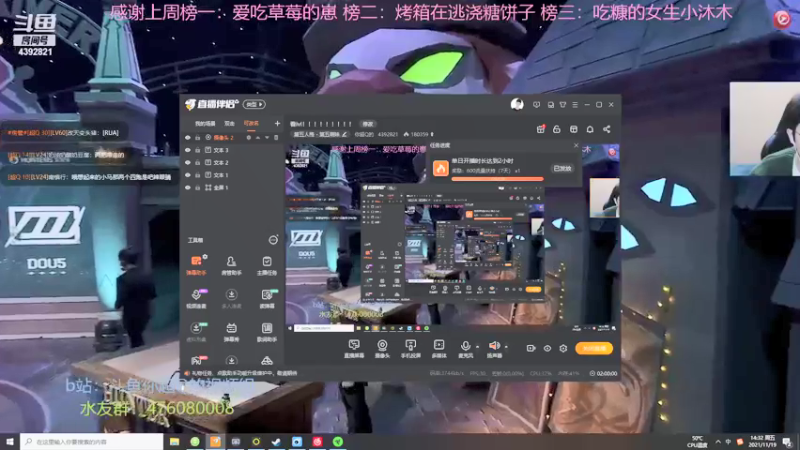
Task: Toggle lock on 摄像头 2 source
Action: pos(197,138)
